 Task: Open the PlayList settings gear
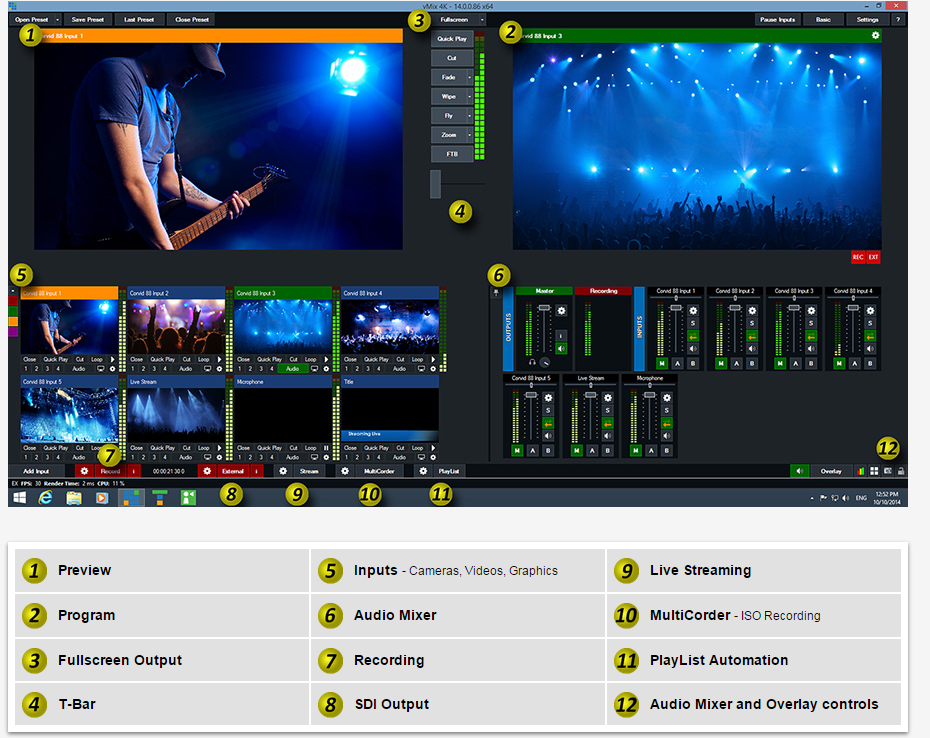pyautogui.click(x=423, y=471)
